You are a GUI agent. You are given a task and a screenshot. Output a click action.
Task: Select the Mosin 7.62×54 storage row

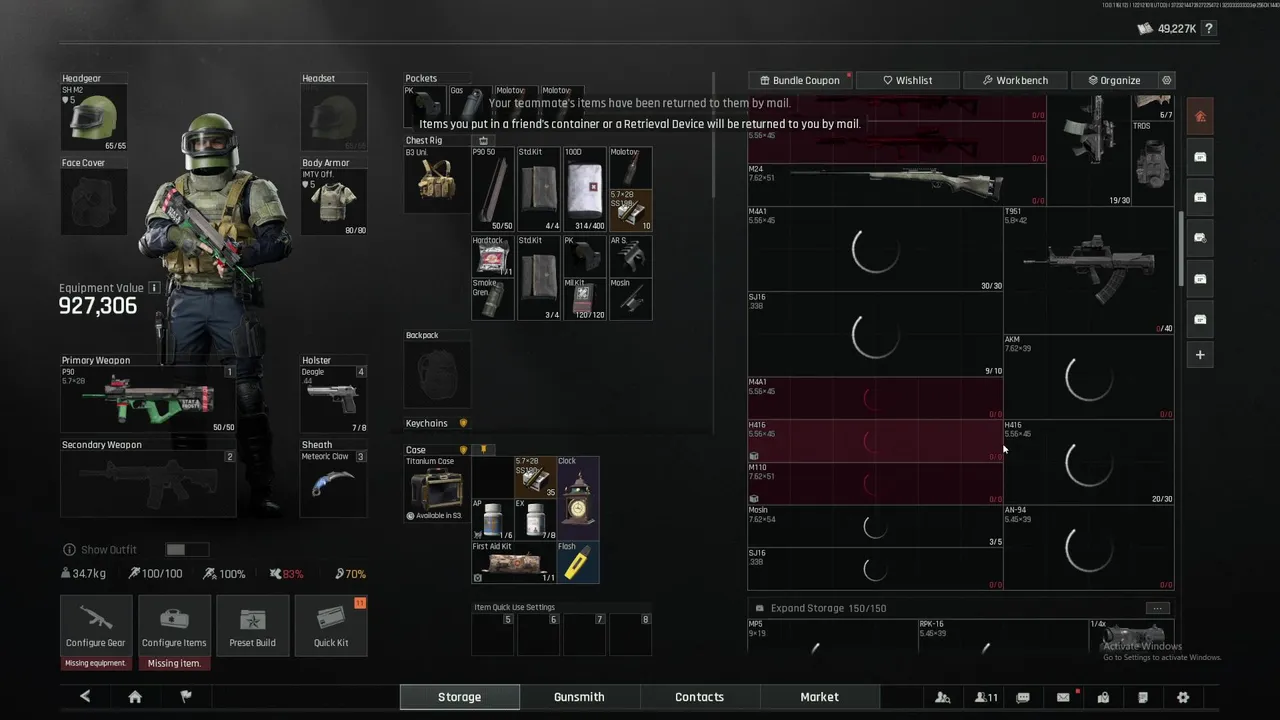click(x=876, y=526)
